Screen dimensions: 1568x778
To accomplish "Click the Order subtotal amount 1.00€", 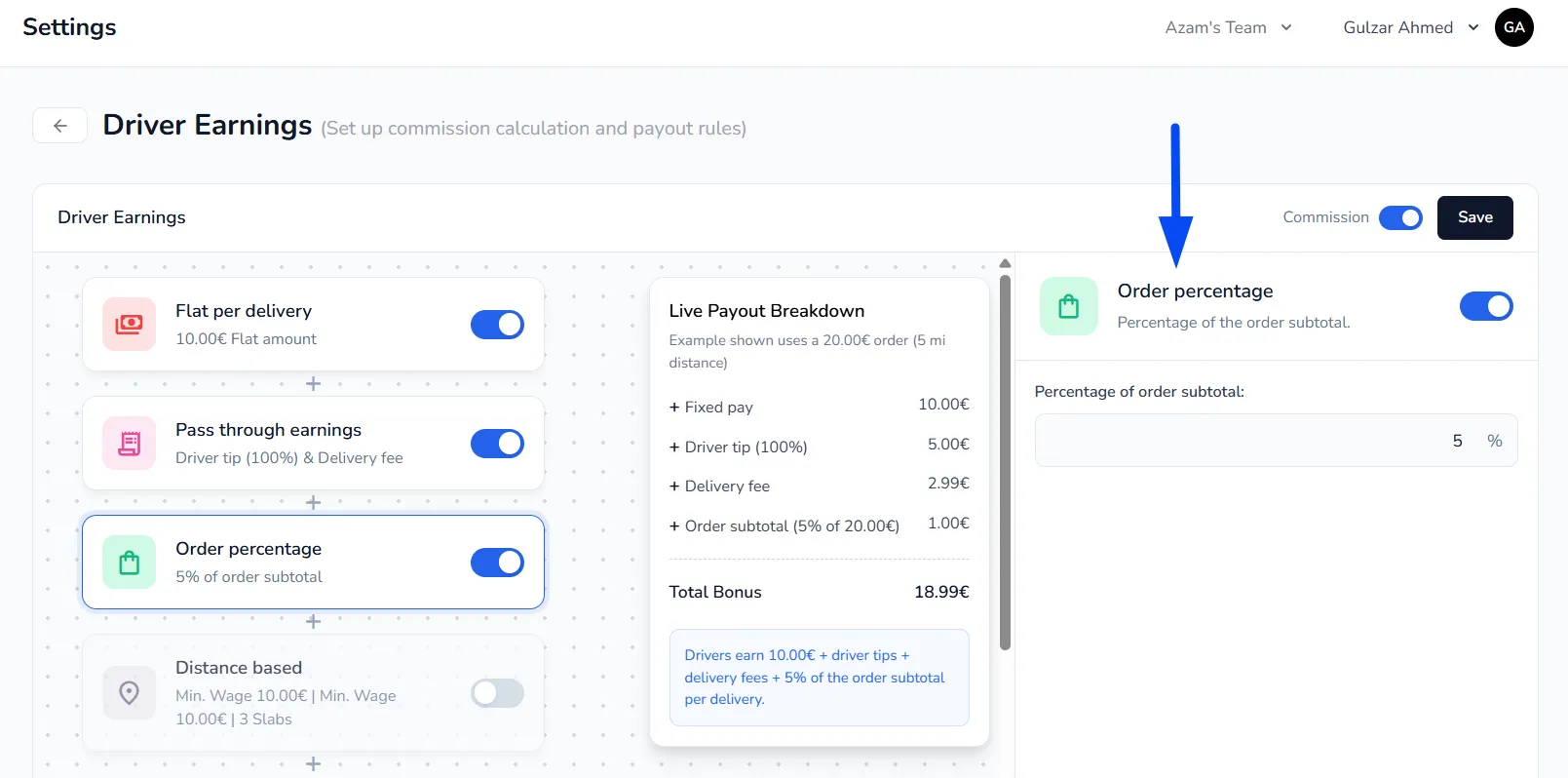I will coord(948,524).
